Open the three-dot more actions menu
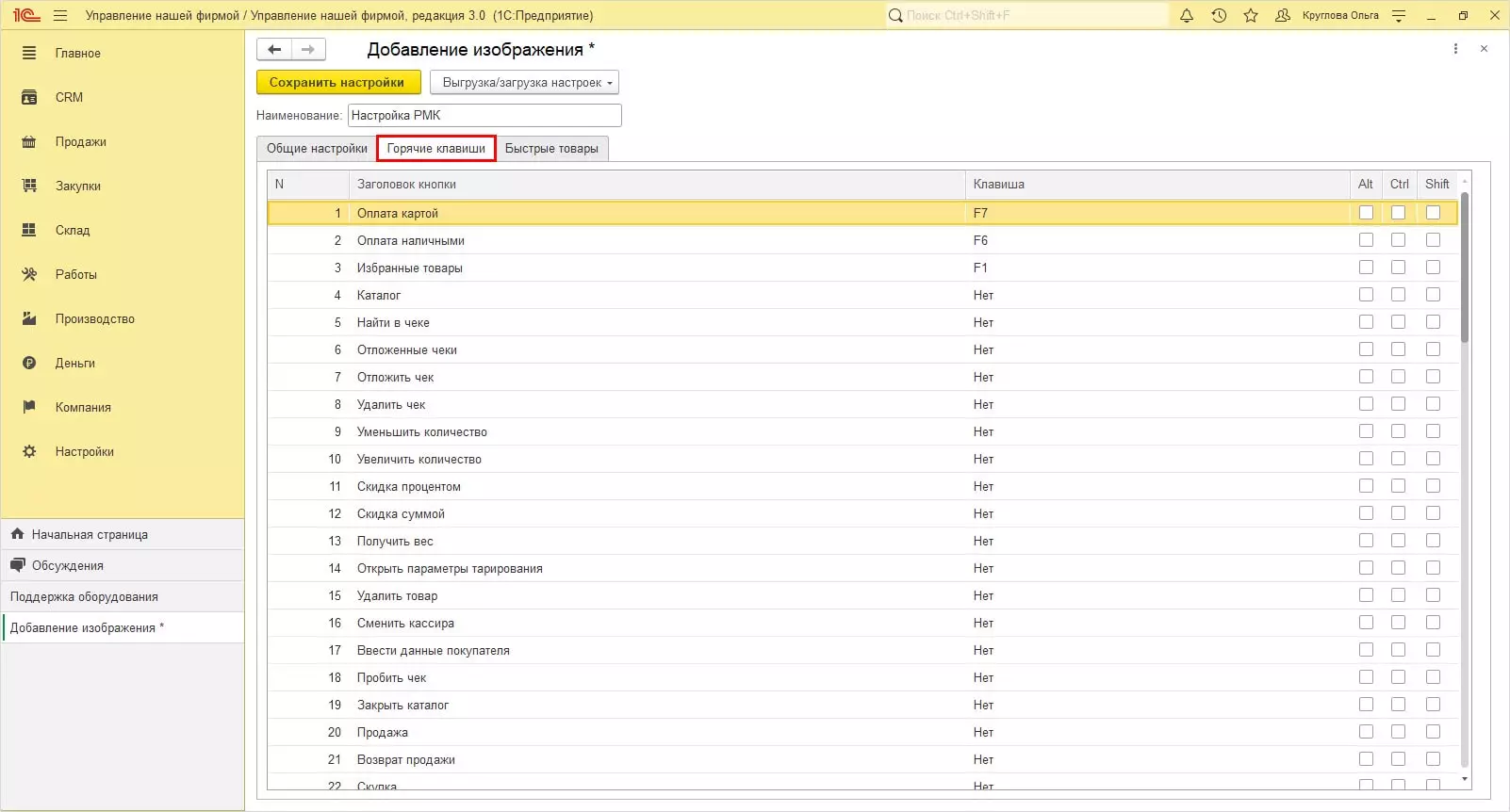Screen dimensions: 1510x812 click(x=1455, y=49)
